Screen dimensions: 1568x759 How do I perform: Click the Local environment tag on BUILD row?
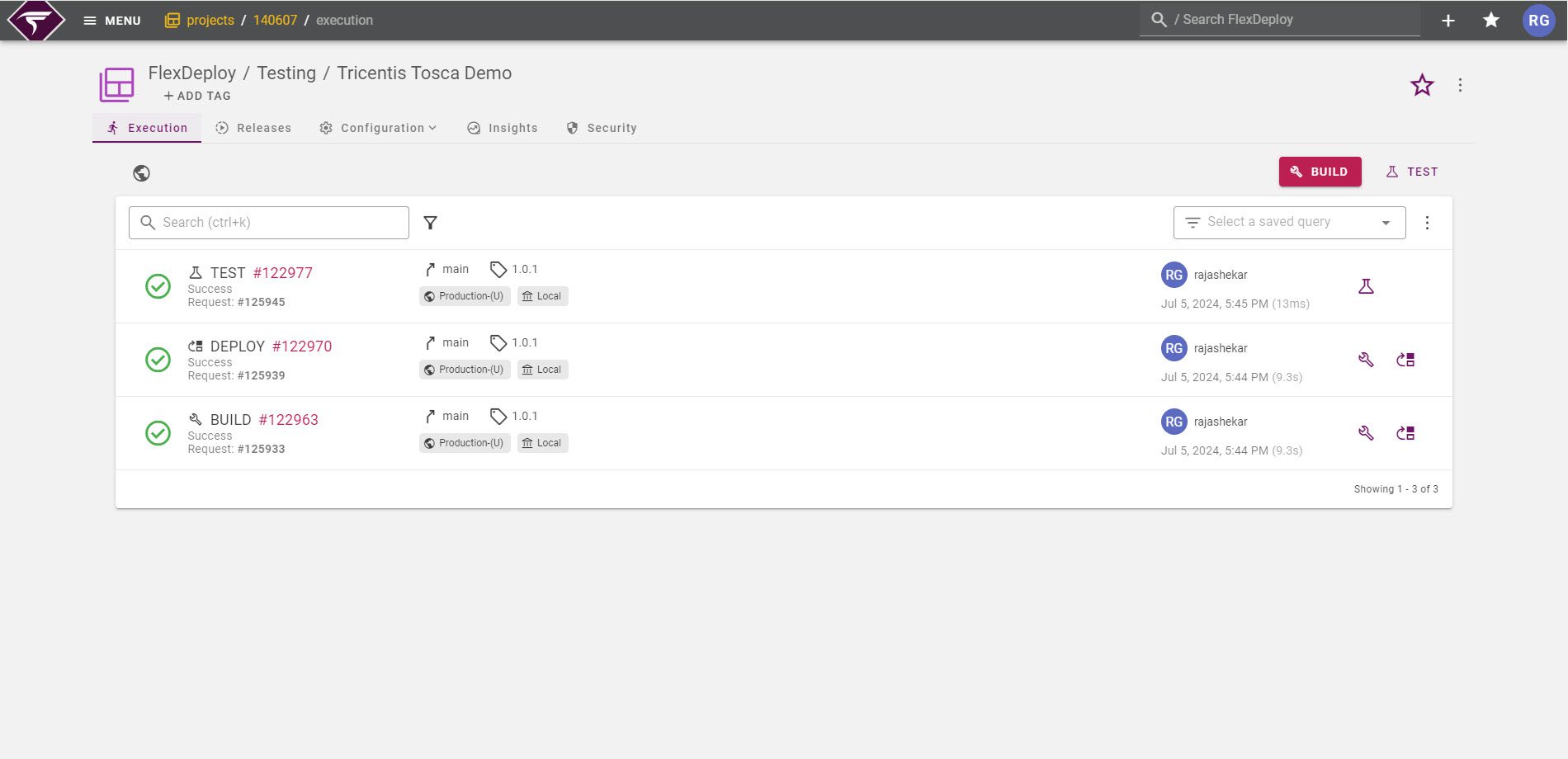[x=542, y=443]
